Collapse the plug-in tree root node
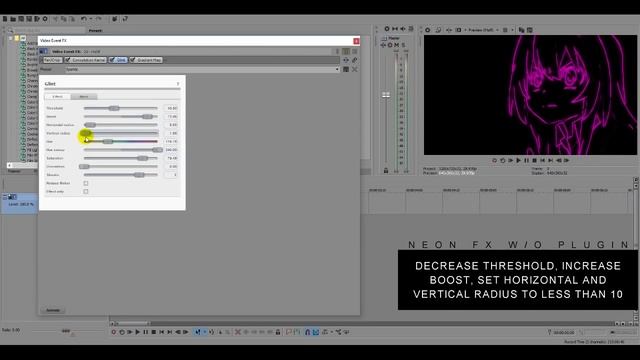Viewport: 640px width, 360px height. (x=10, y=38)
